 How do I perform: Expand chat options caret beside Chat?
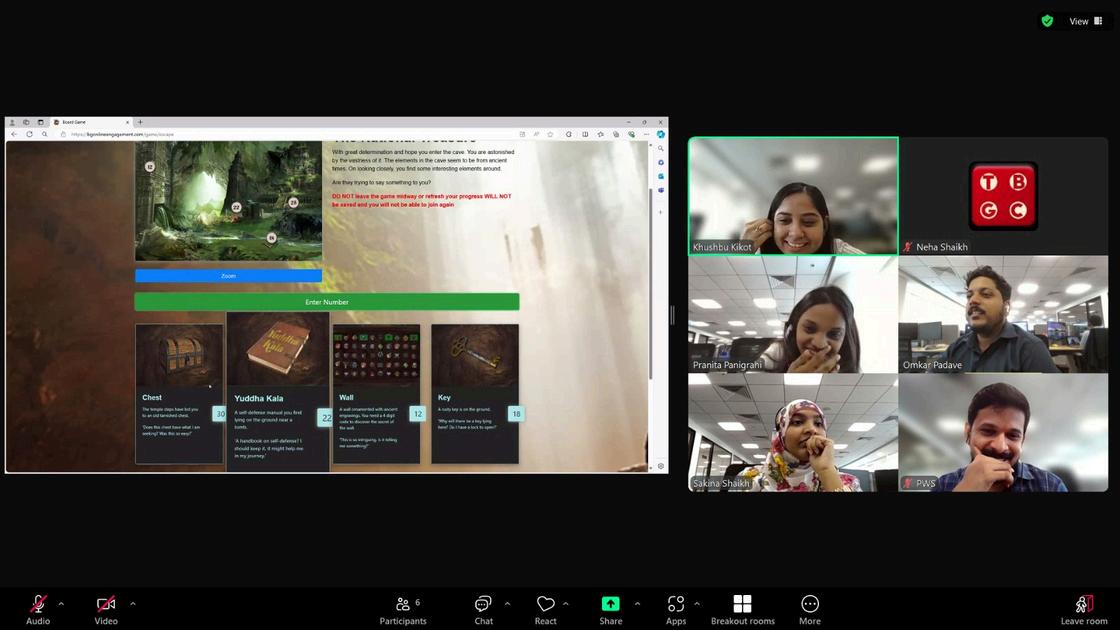(507, 604)
